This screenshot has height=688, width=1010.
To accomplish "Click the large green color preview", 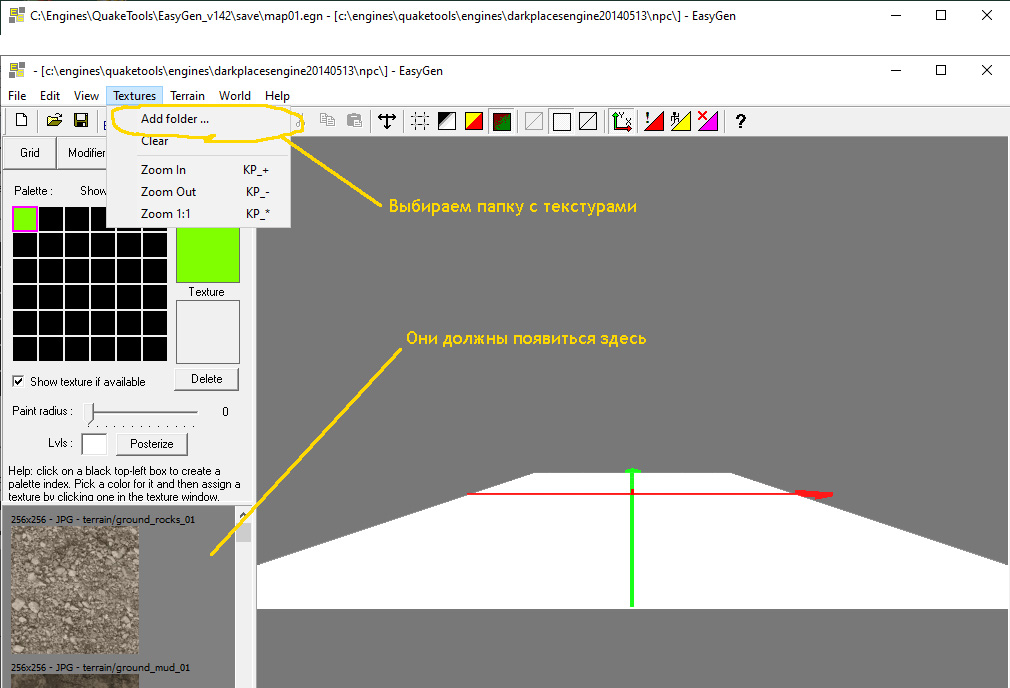I will (x=208, y=254).
